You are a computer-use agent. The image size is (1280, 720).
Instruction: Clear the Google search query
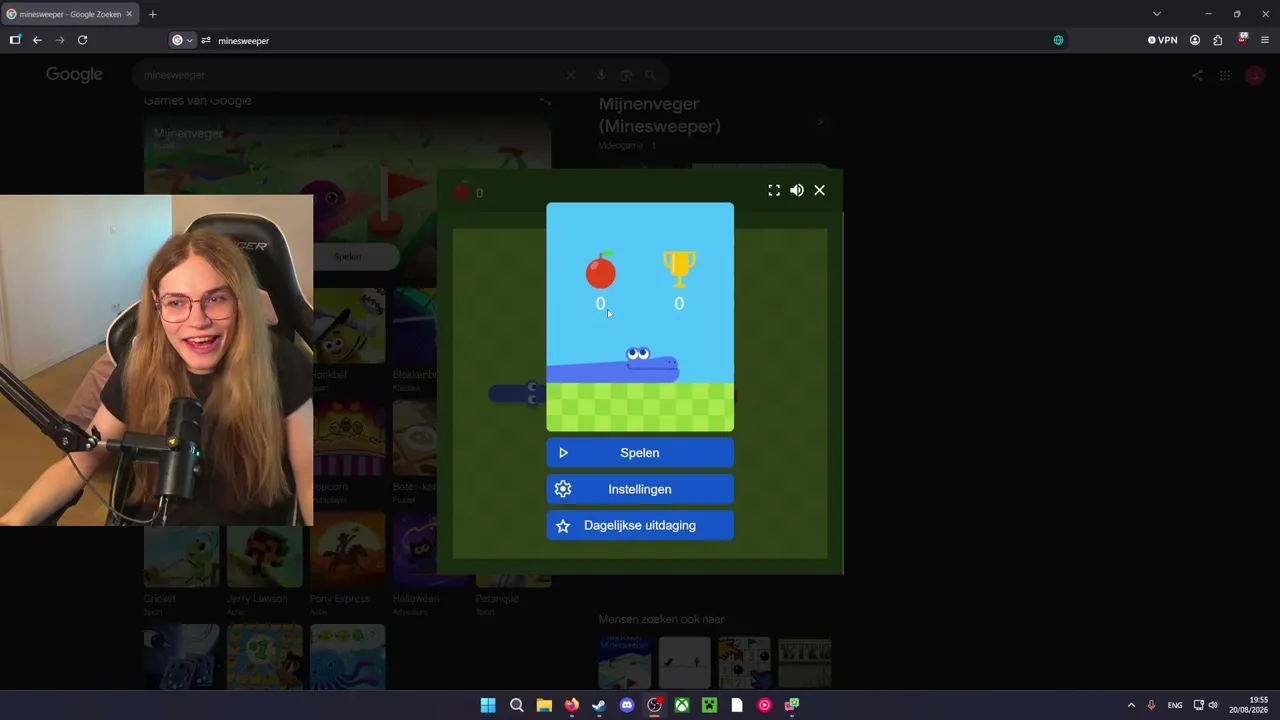[x=571, y=75]
